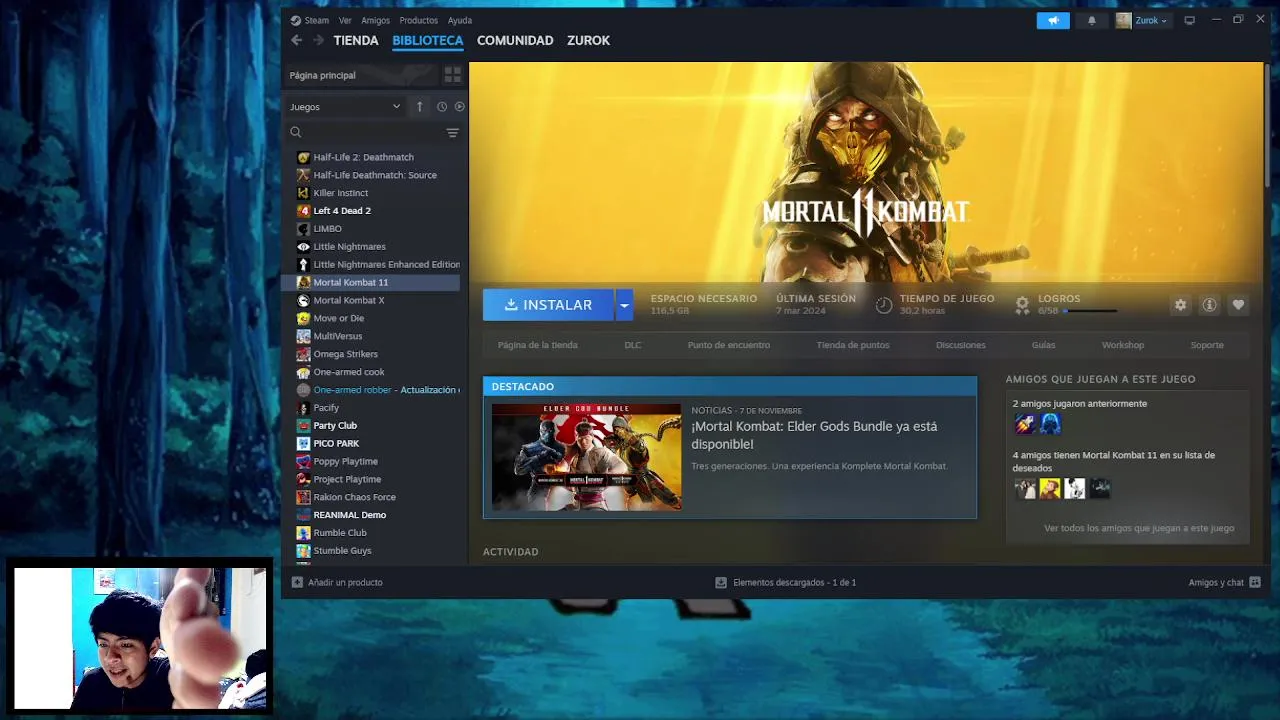Viewport: 1280px width, 720px height.
Task: Open advanced filter options icon
Action: (452, 133)
